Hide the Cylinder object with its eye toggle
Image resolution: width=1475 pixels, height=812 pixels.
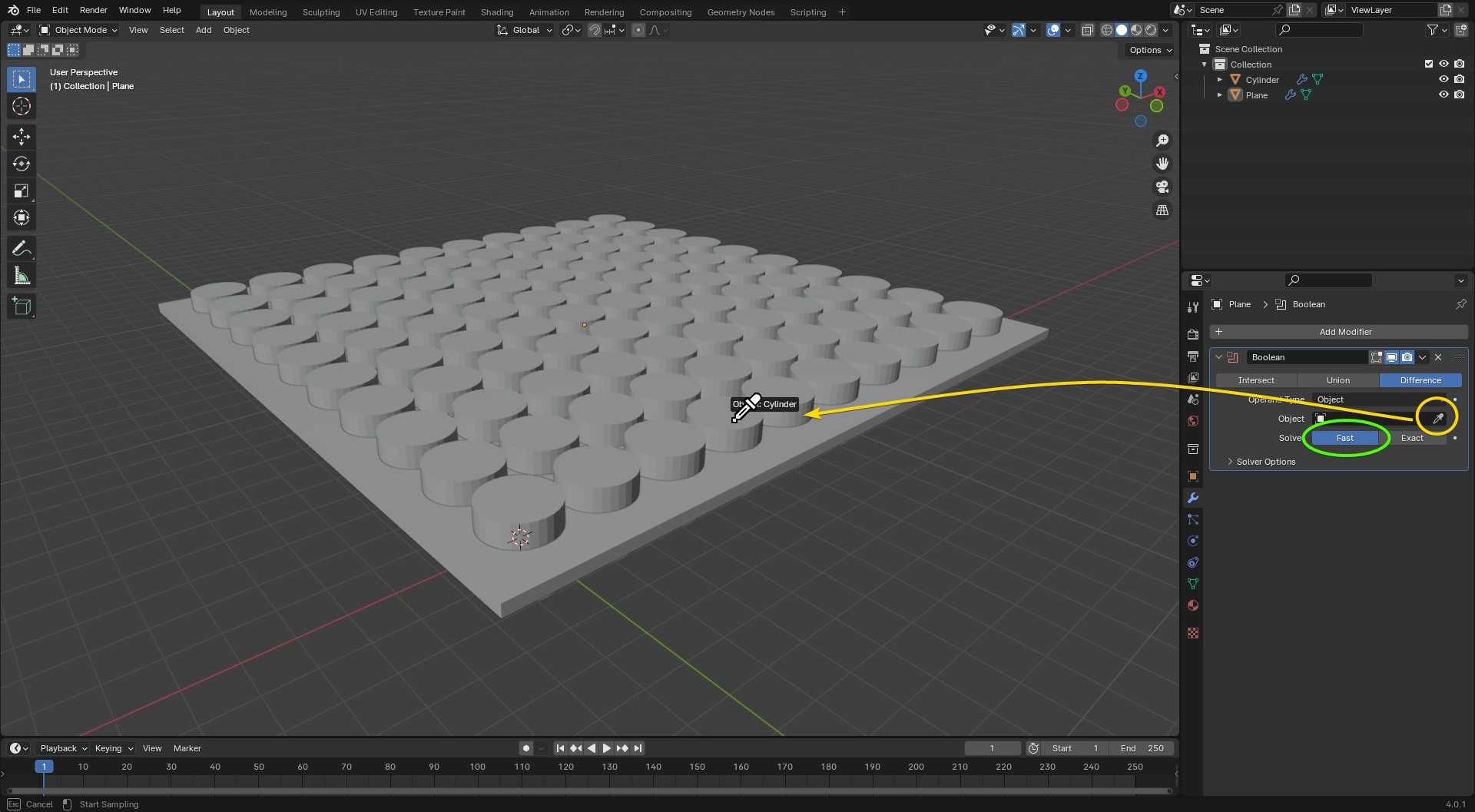(x=1444, y=79)
